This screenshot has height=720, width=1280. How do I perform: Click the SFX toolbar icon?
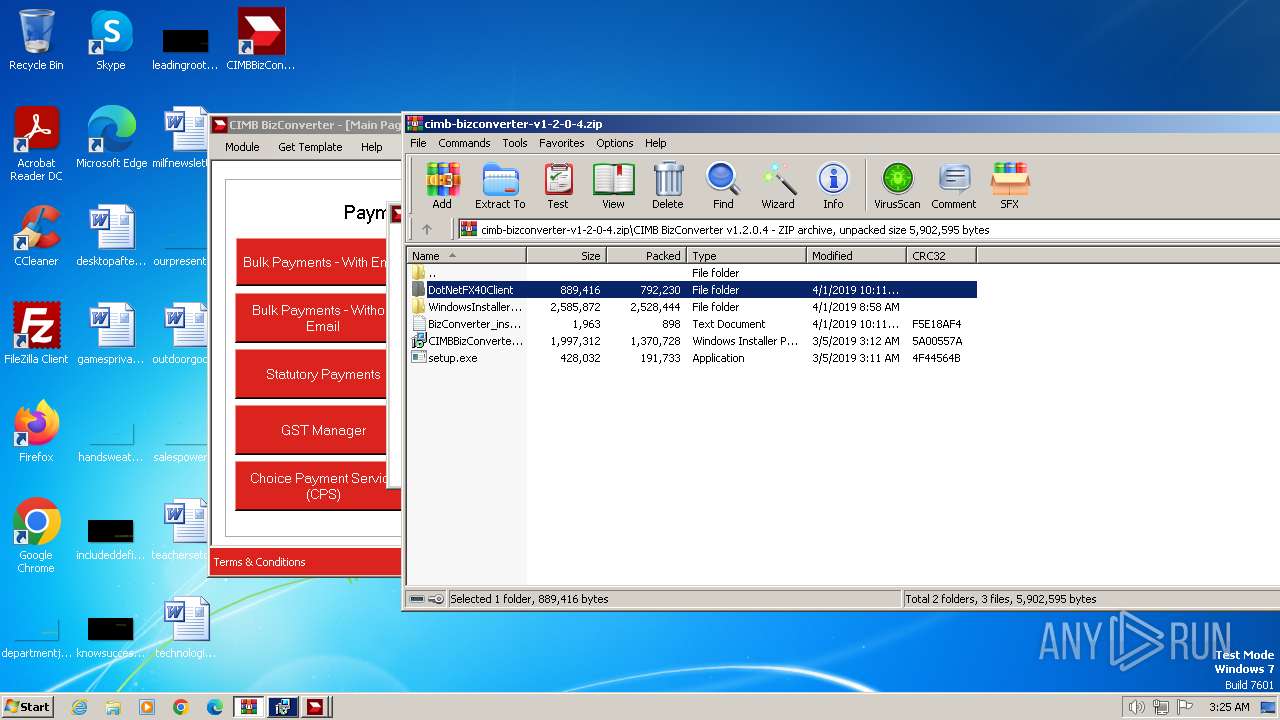(1010, 186)
